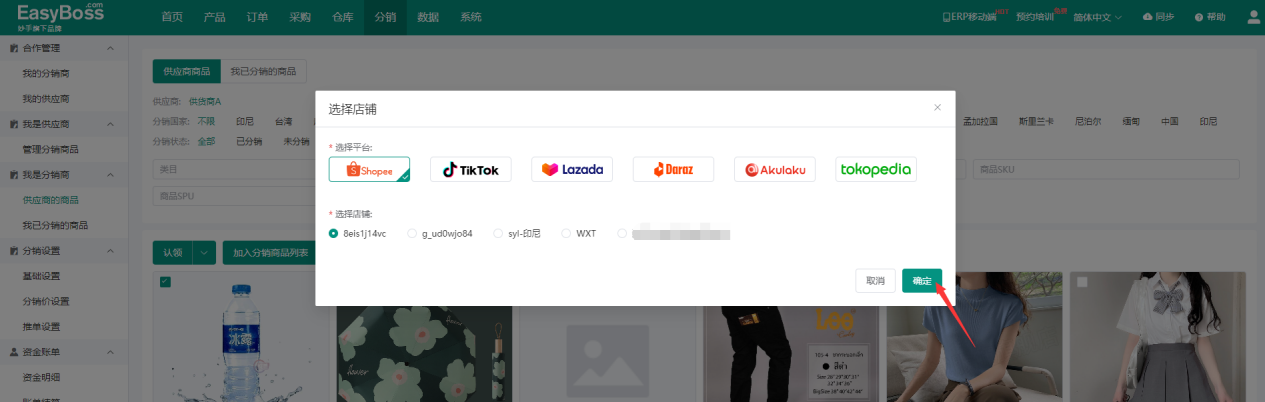Screen dimensions: 1265x402
Task: Confirm with the 确定 button
Action: click(922, 281)
